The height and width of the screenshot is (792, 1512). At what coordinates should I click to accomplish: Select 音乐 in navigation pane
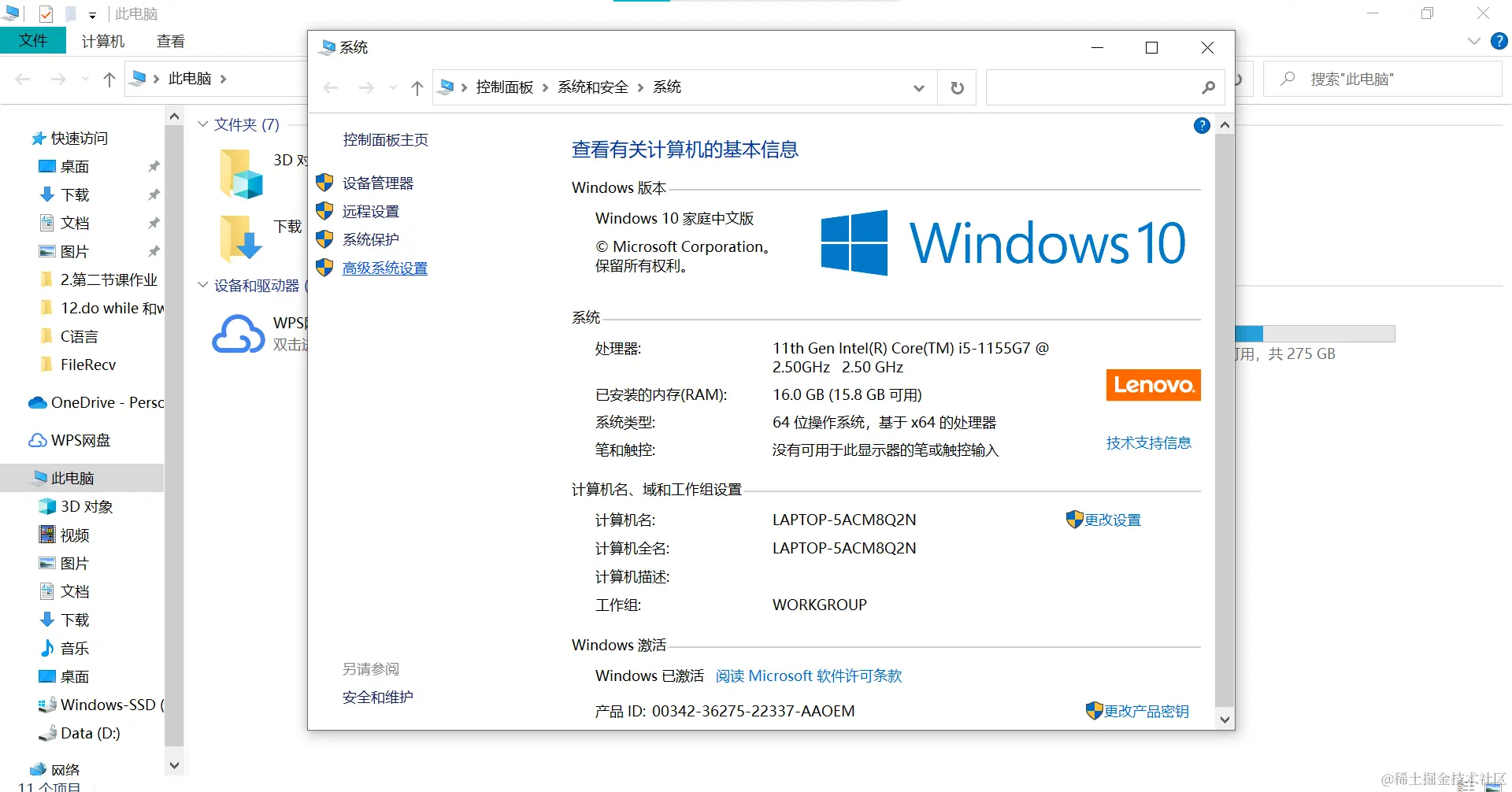pyautogui.click(x=75, y=649)
